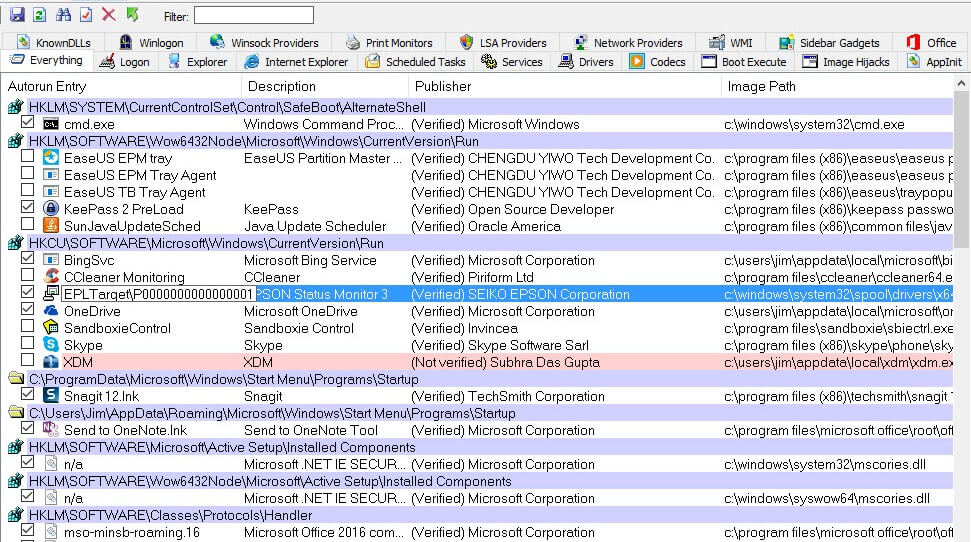Select the Everything tab

click(47, 60)
